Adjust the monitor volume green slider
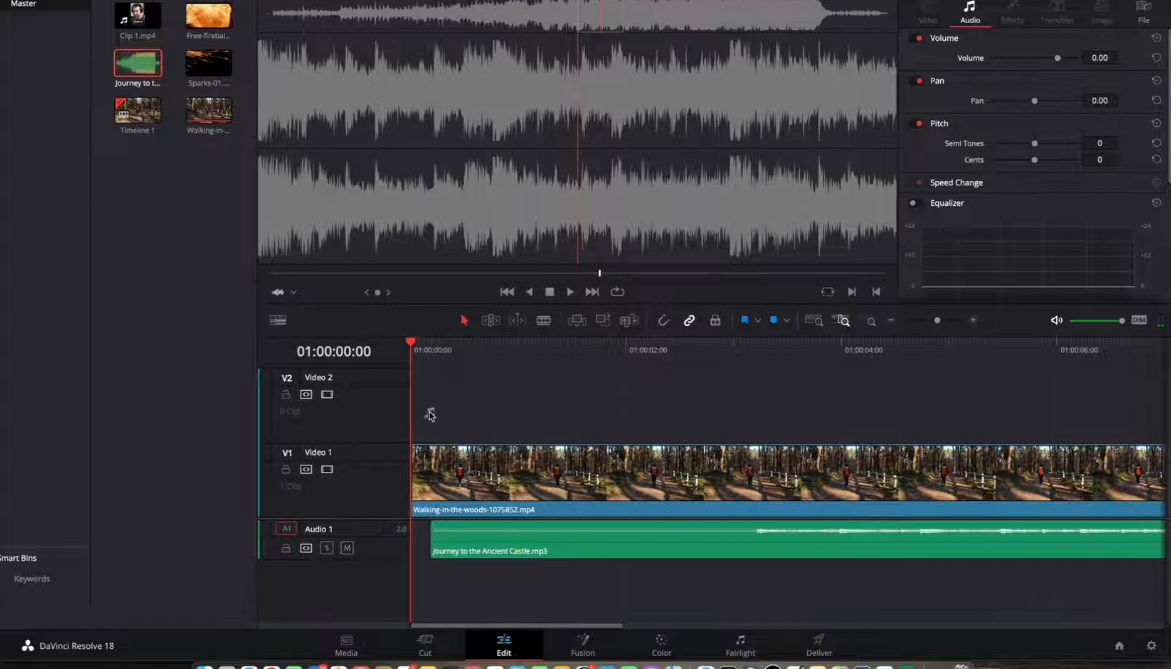This screenshot has width=1171, height=669. click(1097, 320)
